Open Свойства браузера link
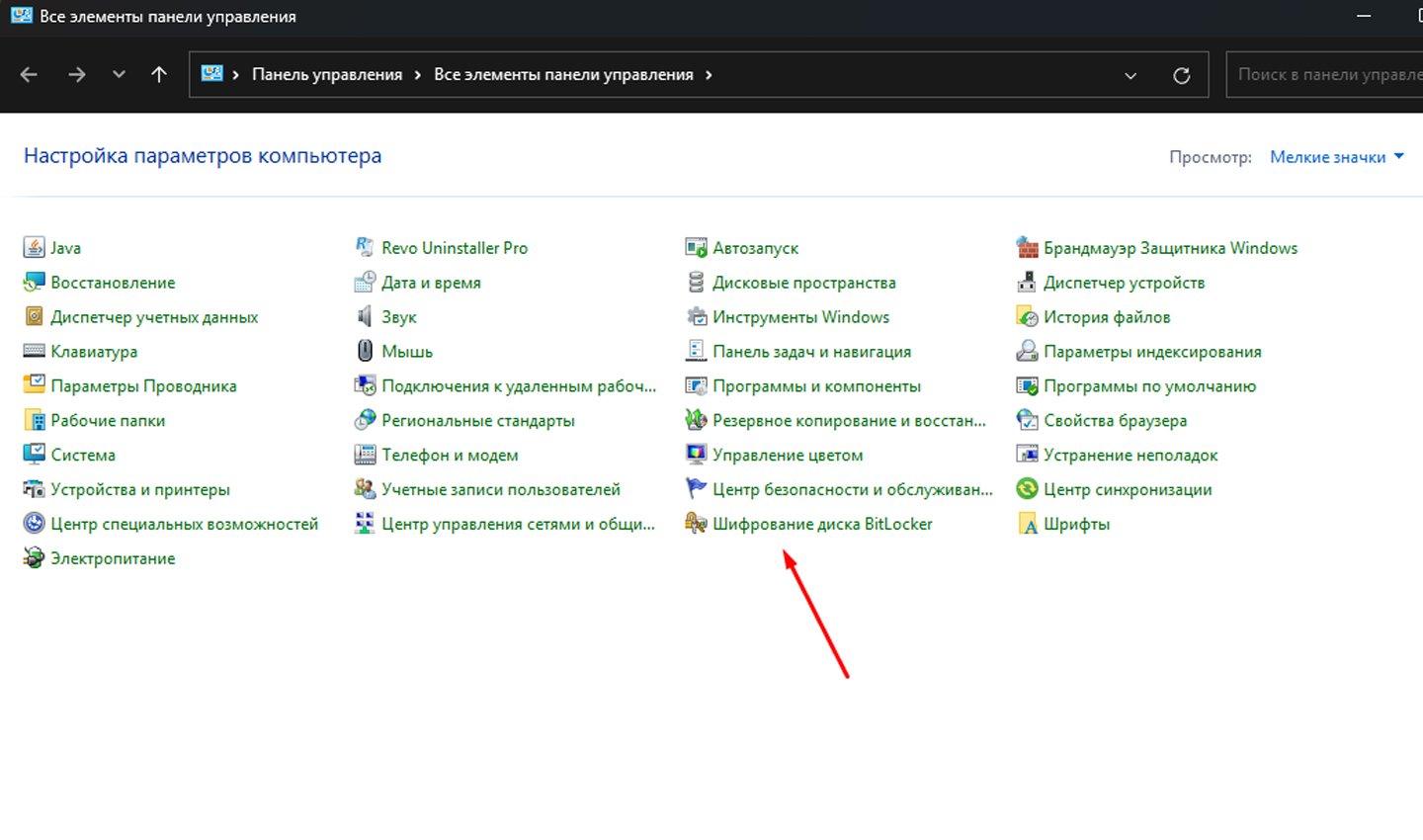 (1115, 420)
